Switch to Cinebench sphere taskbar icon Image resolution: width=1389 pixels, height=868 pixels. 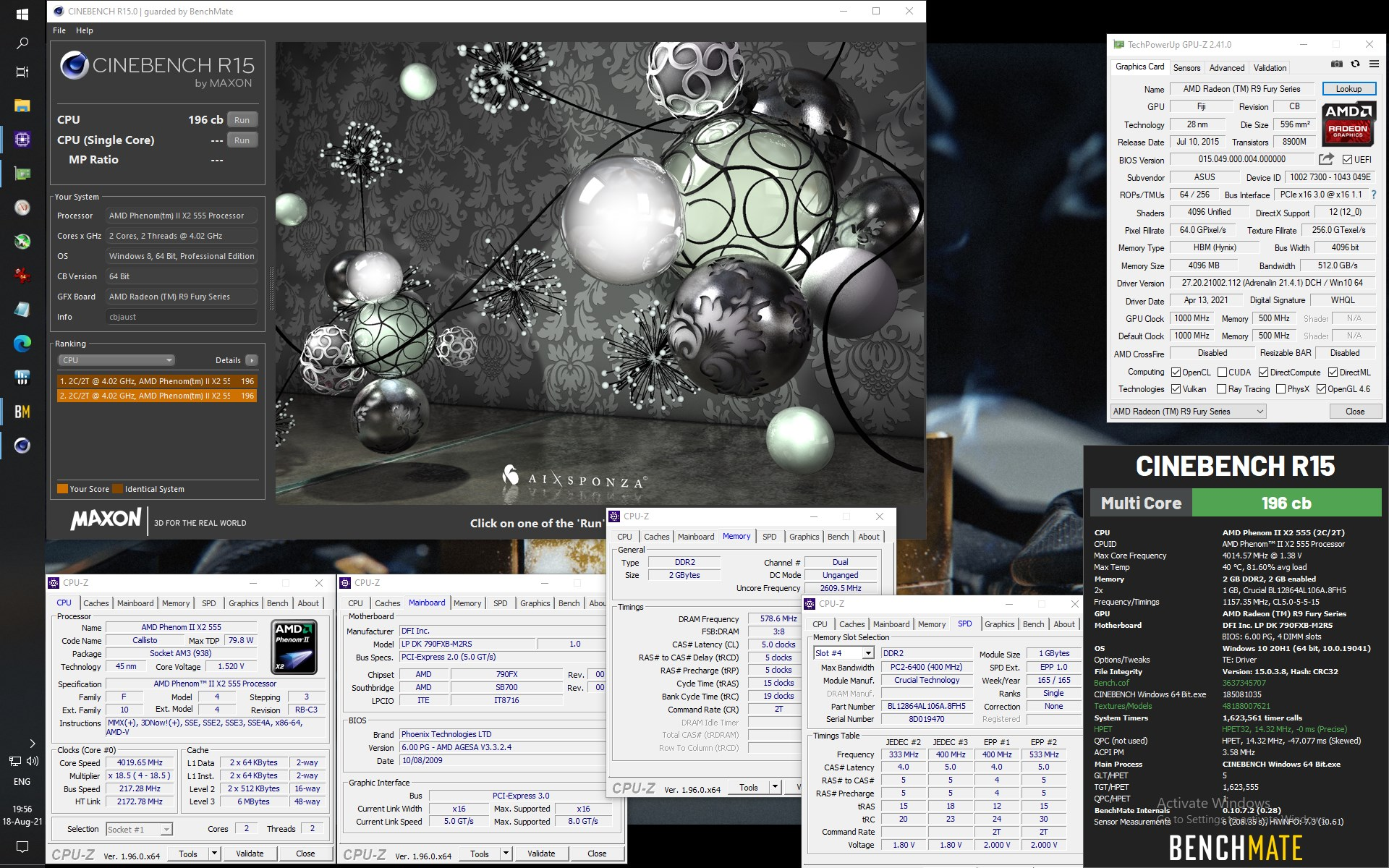(22, 446)
